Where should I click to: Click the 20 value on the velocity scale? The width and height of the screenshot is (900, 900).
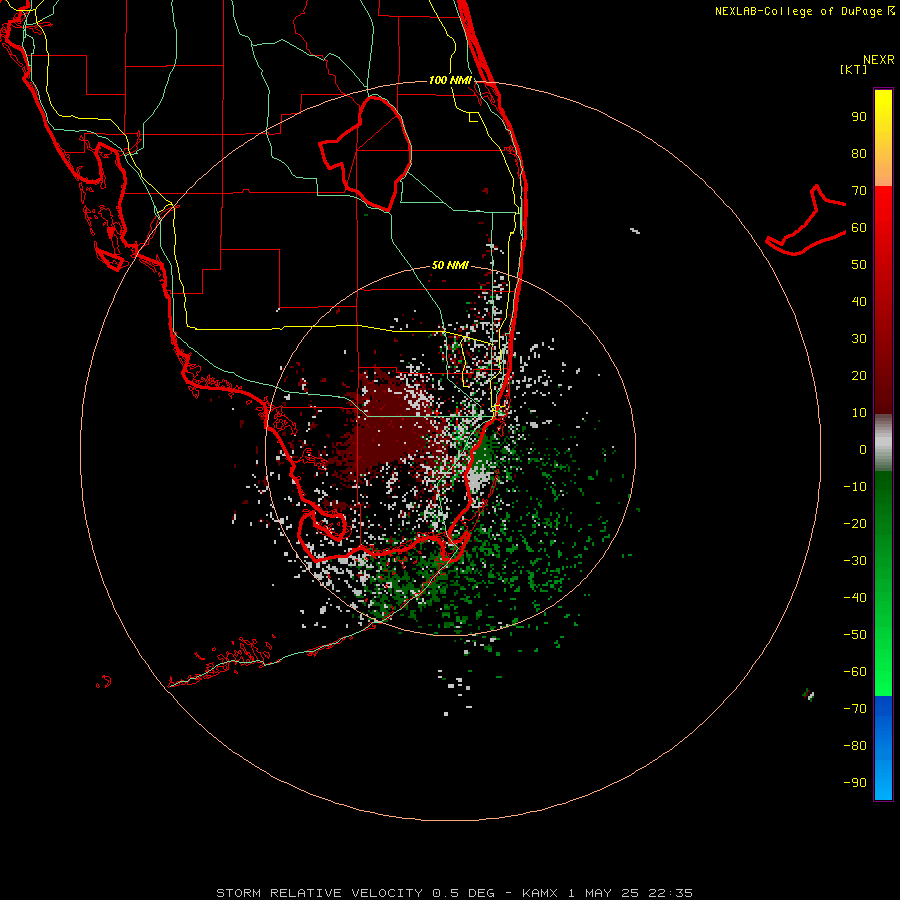point(859,375)
